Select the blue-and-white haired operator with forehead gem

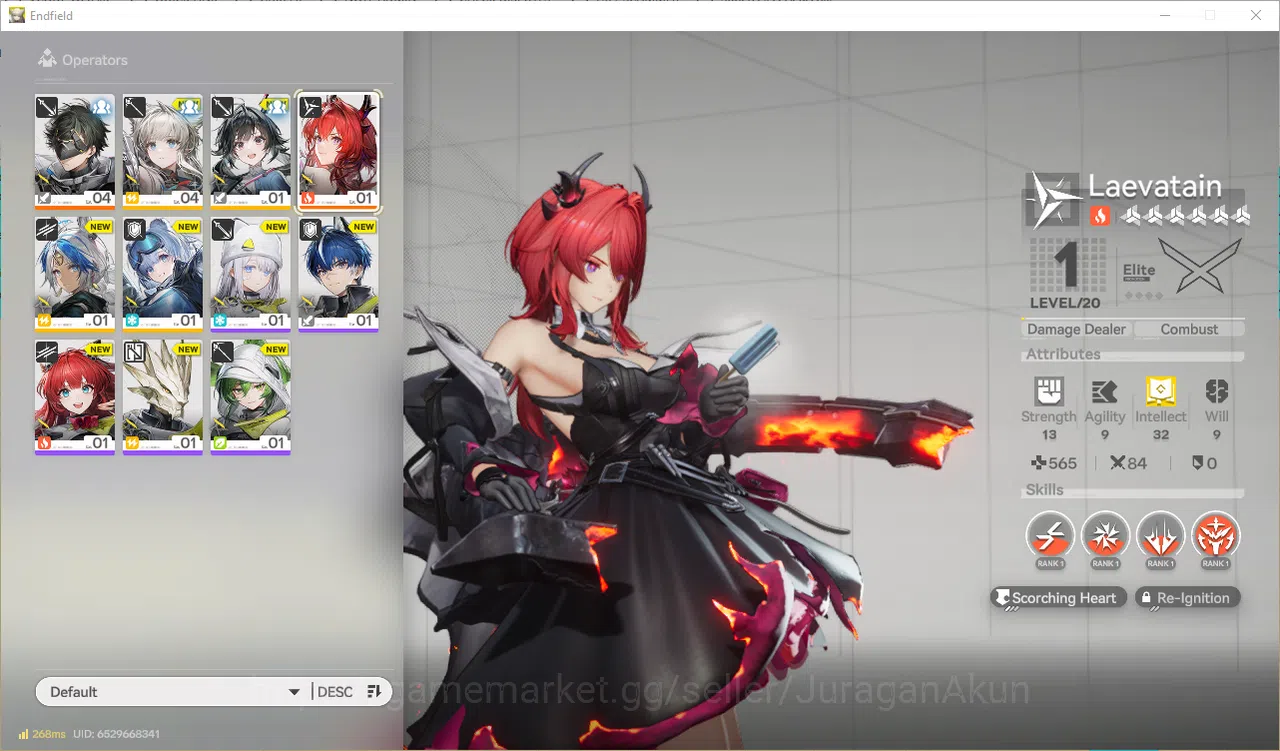click(x=74, y=275)
